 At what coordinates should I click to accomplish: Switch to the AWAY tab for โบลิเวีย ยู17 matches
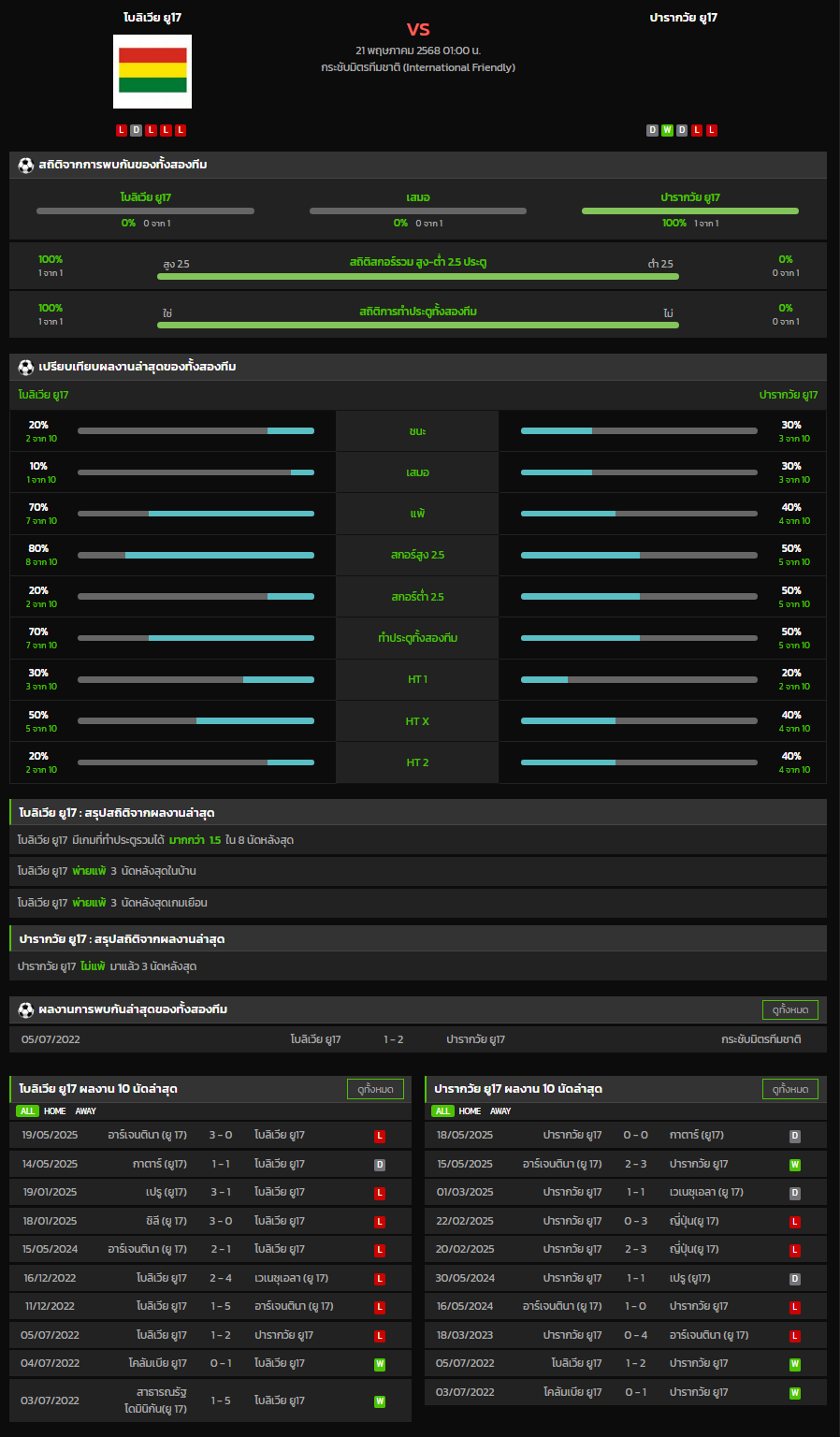coord(86,1111)
